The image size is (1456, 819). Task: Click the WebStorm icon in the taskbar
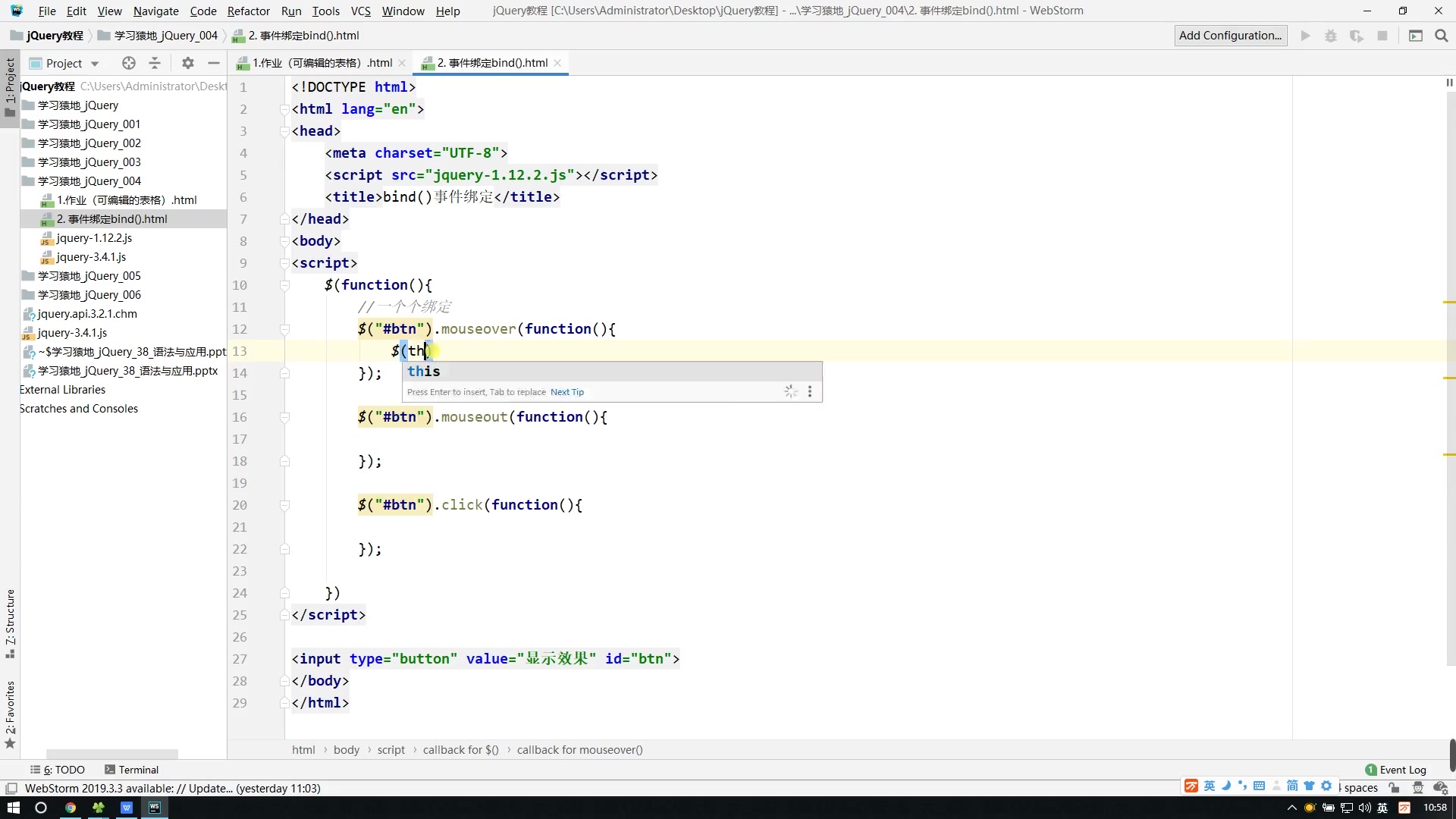tap(155, 808)
